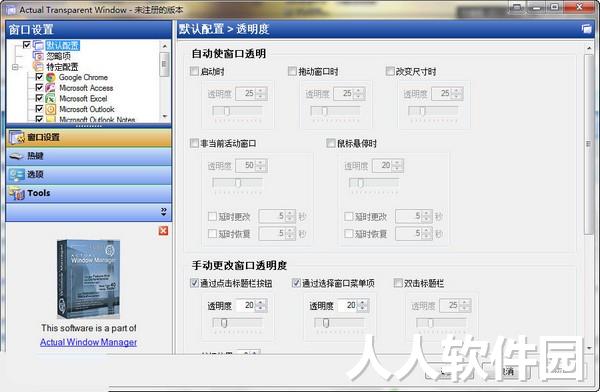Select the 忽略项 tree item

pos(59,56)
